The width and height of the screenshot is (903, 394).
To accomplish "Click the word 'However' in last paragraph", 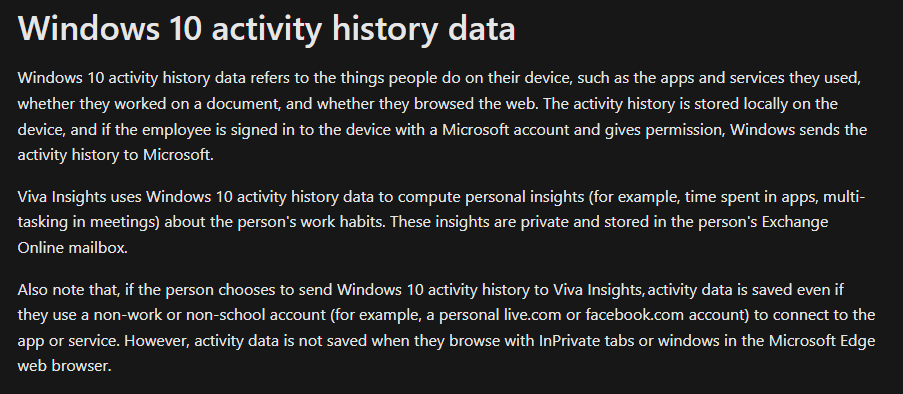I will point(156,340).
